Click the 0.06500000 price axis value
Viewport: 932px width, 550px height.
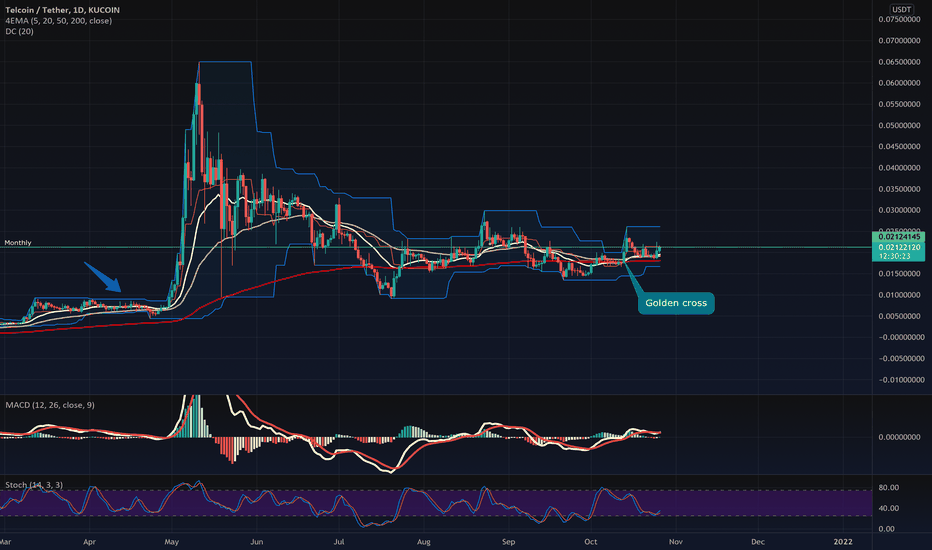point(899,62)
